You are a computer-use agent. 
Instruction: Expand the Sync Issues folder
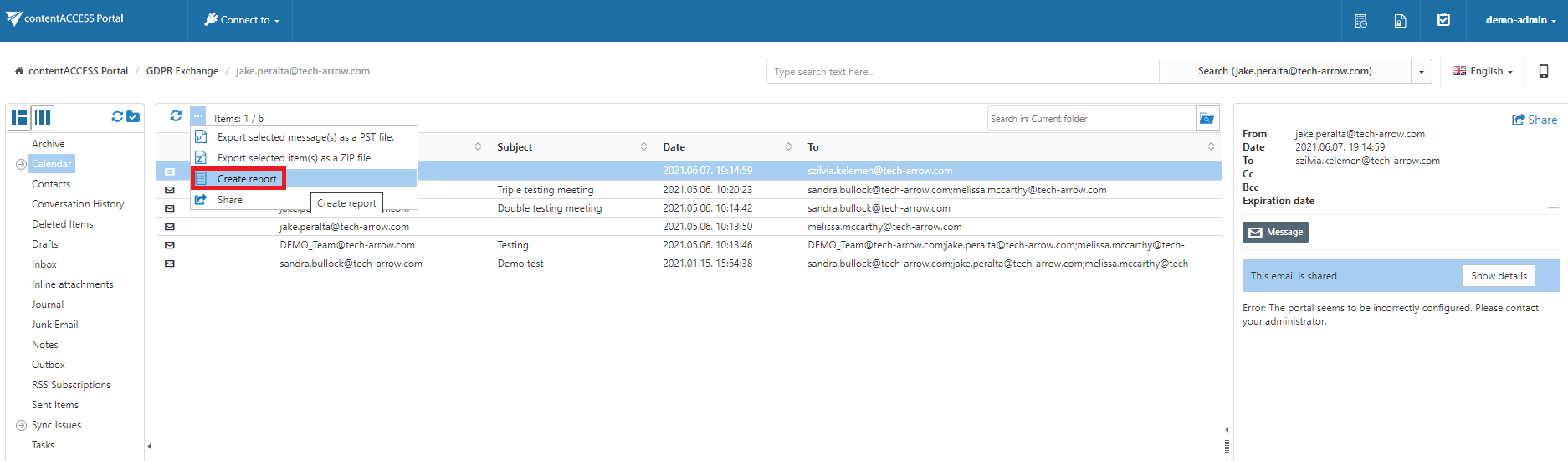coord(21,425)
